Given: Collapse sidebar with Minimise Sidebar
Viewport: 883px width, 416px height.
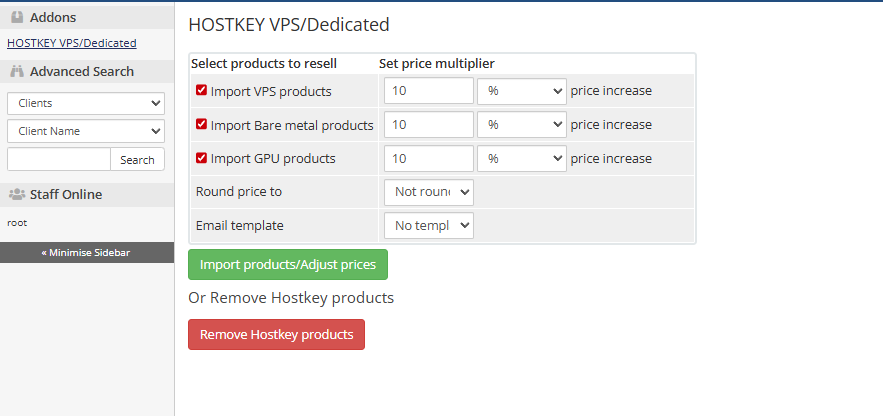Looking at the screenshot, I should pos(86,252).
